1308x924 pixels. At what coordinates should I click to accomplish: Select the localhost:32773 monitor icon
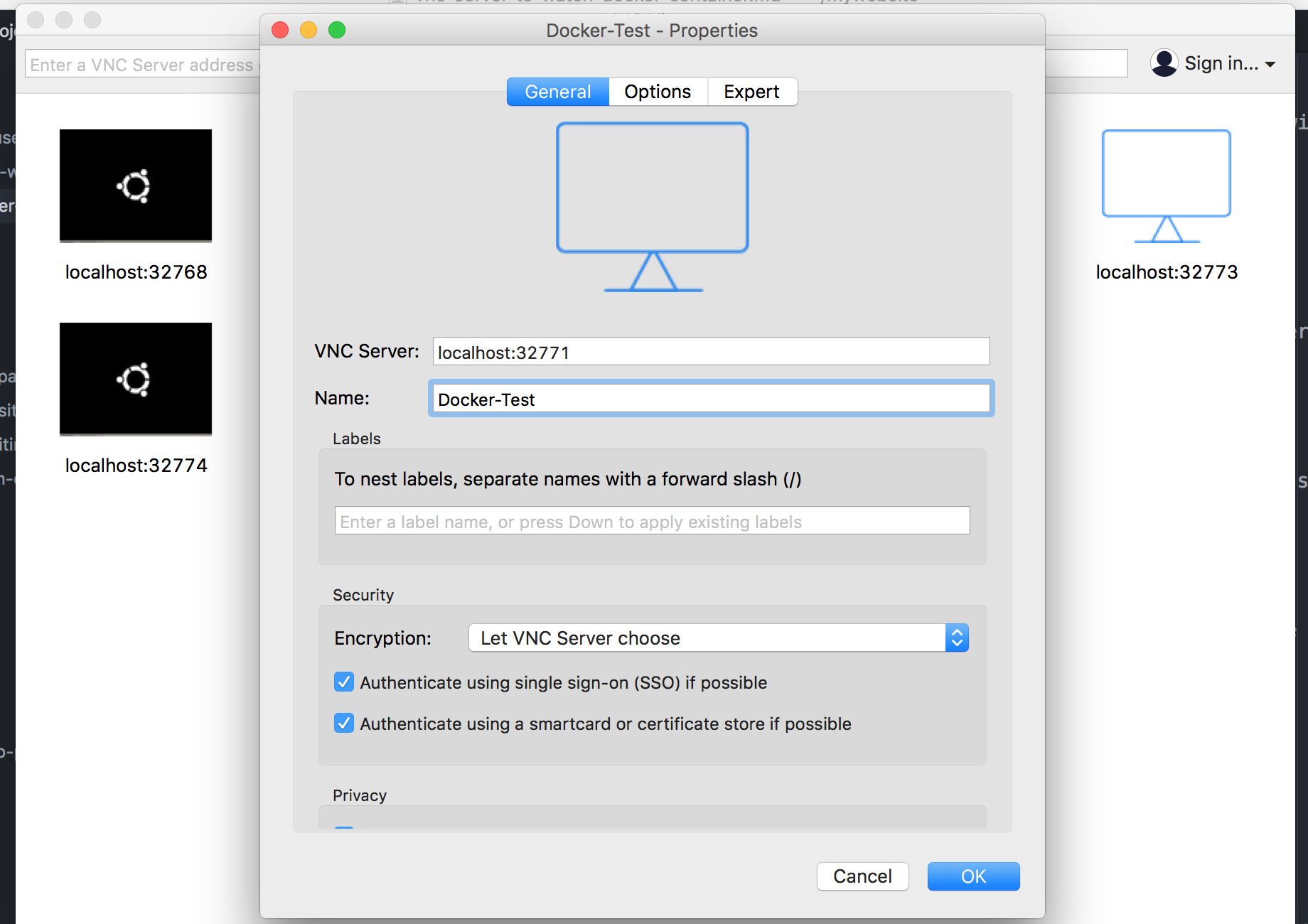coord(1167,187)
